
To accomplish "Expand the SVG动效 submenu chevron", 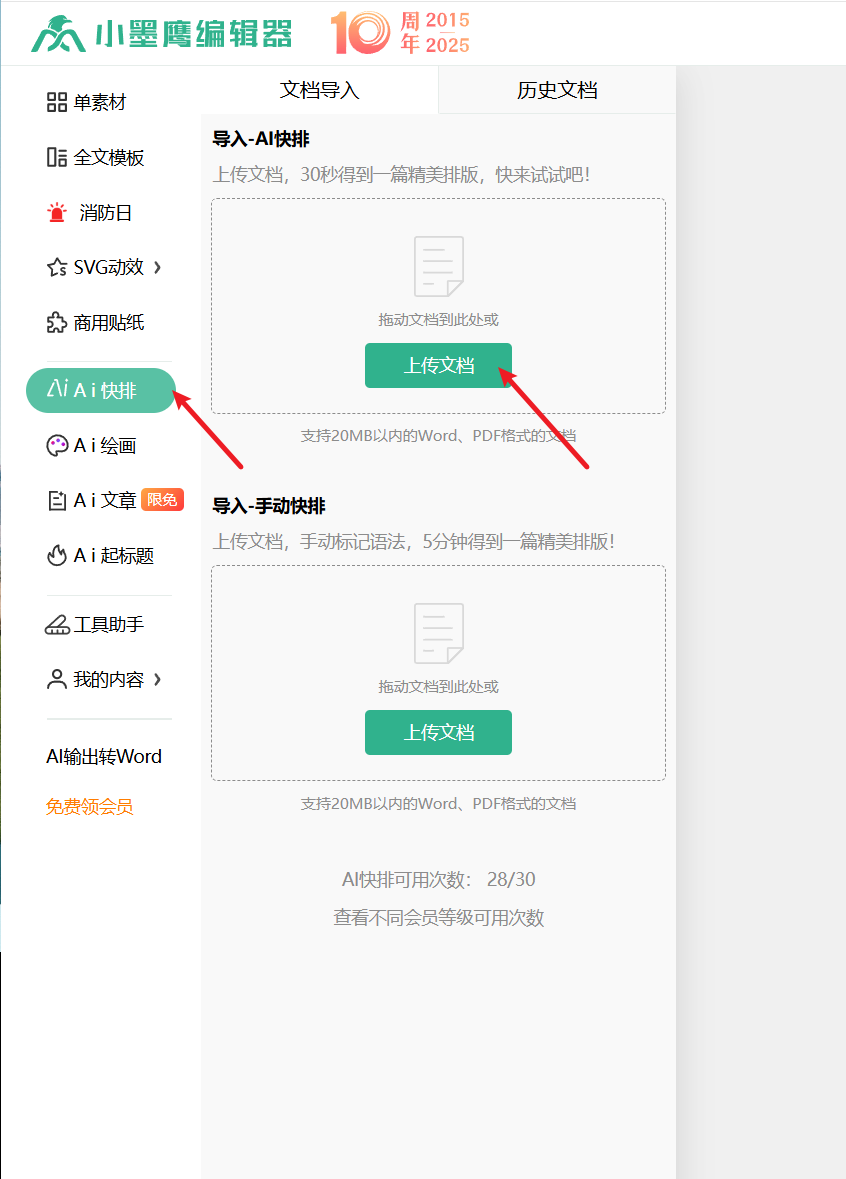I will (x=157, y=267).
